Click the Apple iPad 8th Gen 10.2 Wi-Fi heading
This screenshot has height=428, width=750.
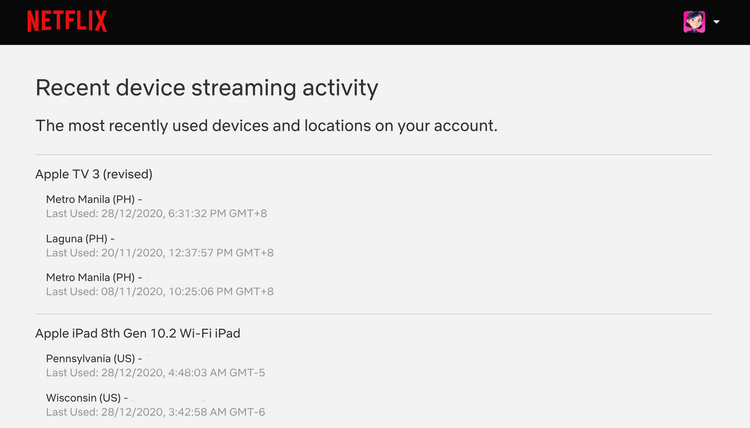point(138,333)
